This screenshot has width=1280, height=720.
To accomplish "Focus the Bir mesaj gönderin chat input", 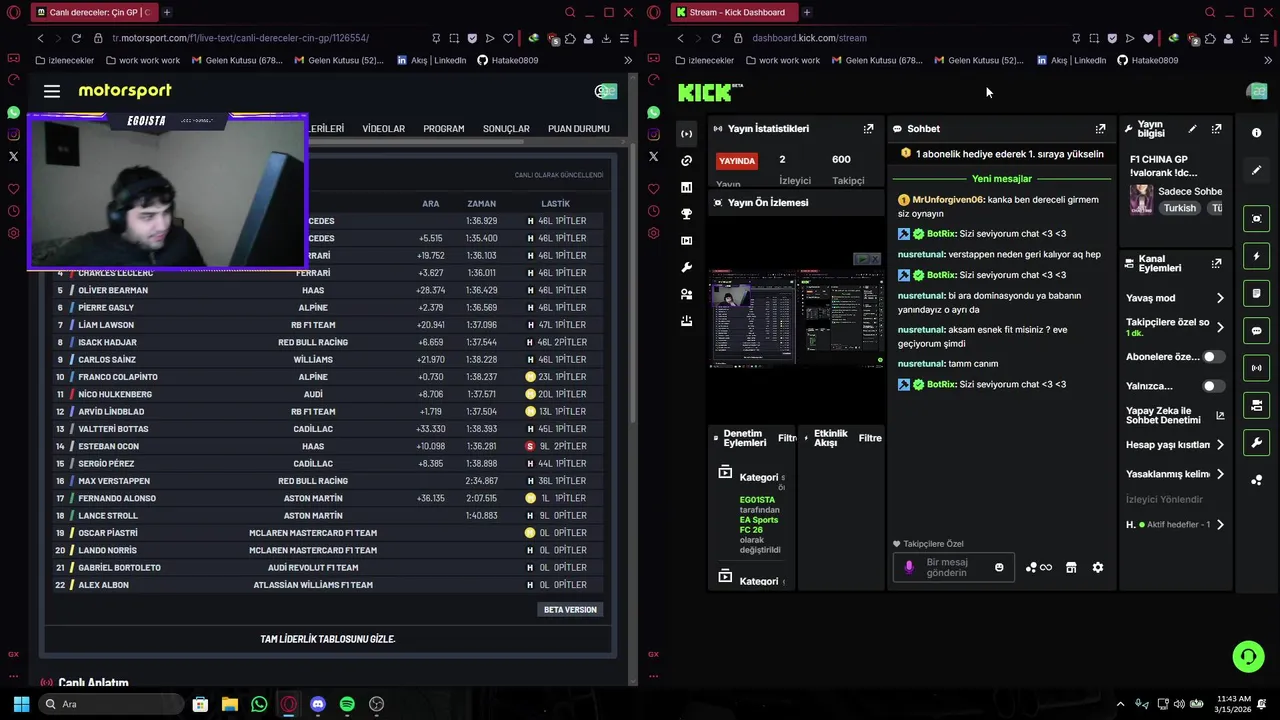I will [x=946, y=568].
